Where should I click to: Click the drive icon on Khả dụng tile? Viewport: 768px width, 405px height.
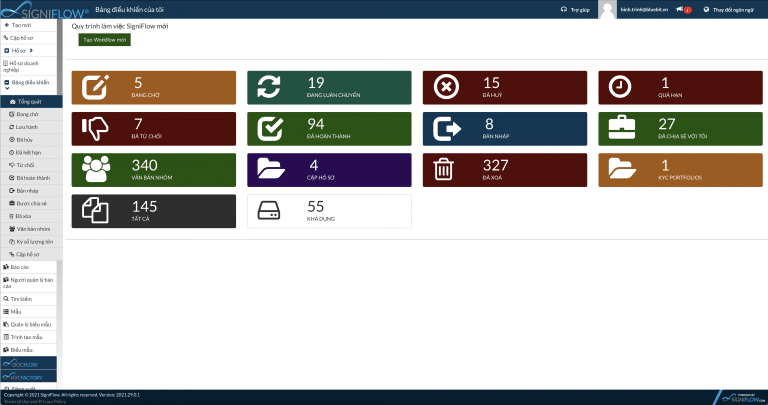point(270,210)
